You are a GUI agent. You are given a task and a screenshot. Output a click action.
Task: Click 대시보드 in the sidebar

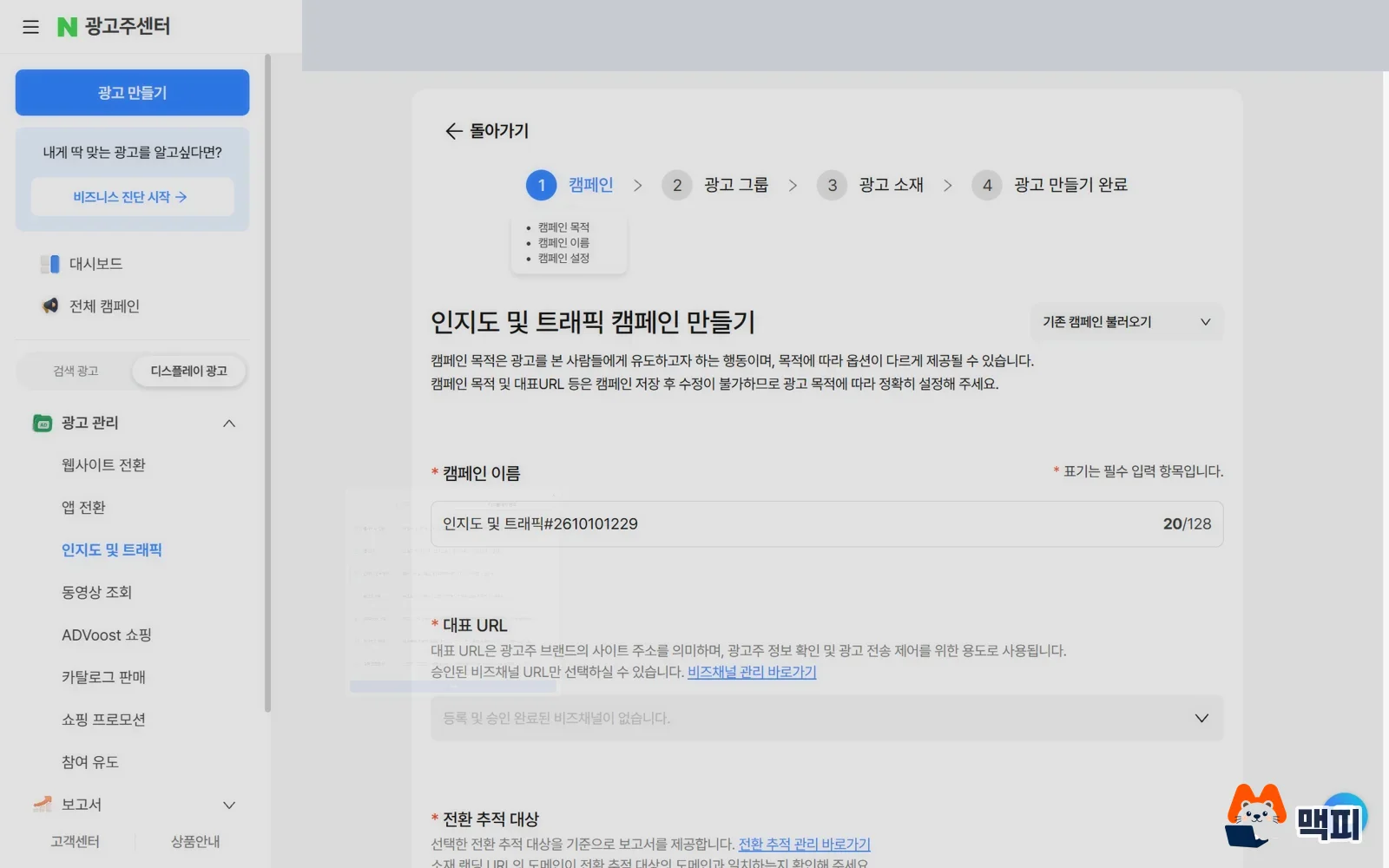coord(95,264)
